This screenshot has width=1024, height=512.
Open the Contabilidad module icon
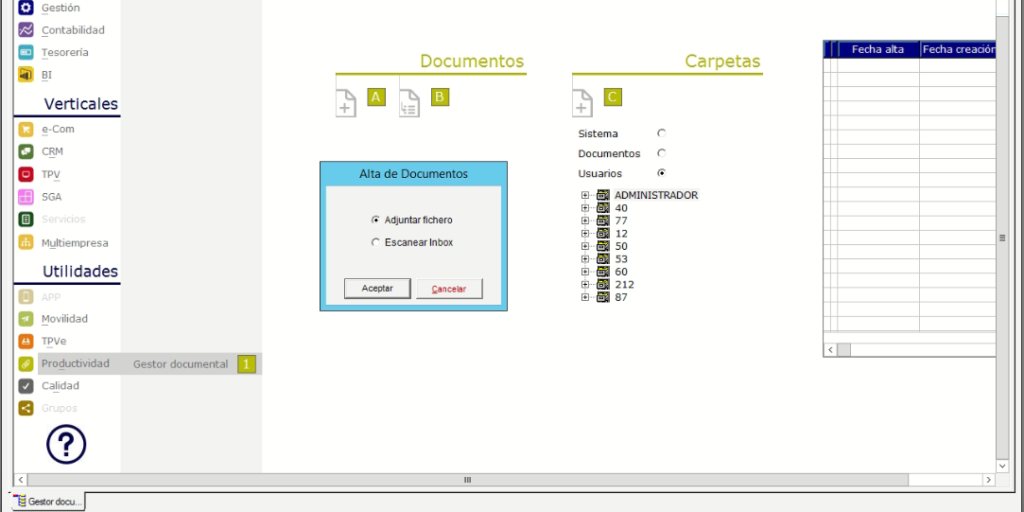26,30
